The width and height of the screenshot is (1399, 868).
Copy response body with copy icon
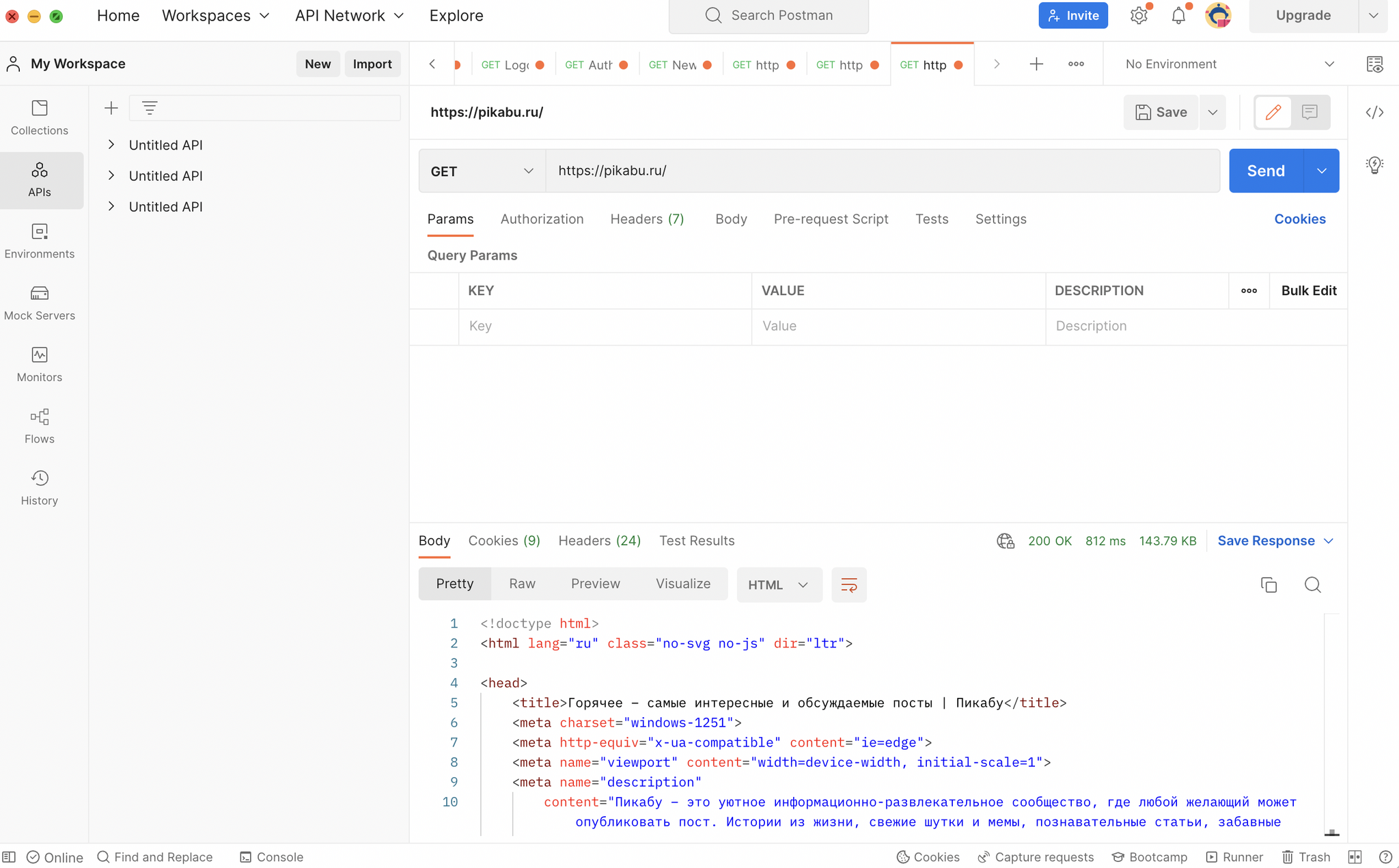(1269, 585)
